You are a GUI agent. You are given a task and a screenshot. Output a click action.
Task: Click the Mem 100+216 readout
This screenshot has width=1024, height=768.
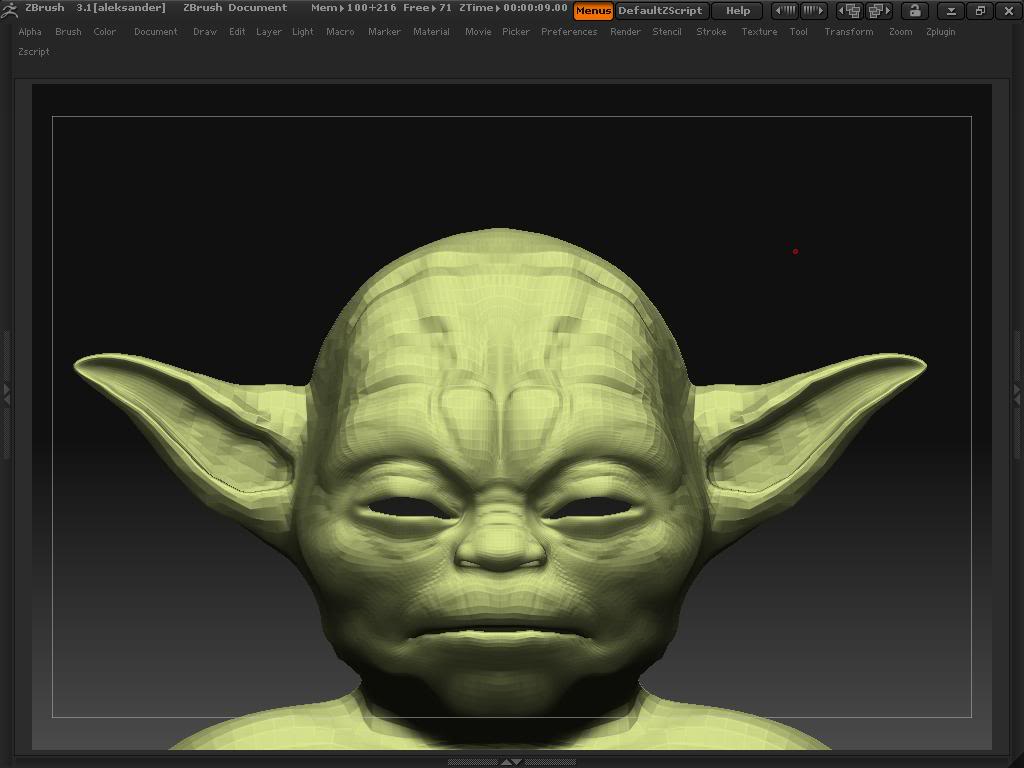coord(353,8)
